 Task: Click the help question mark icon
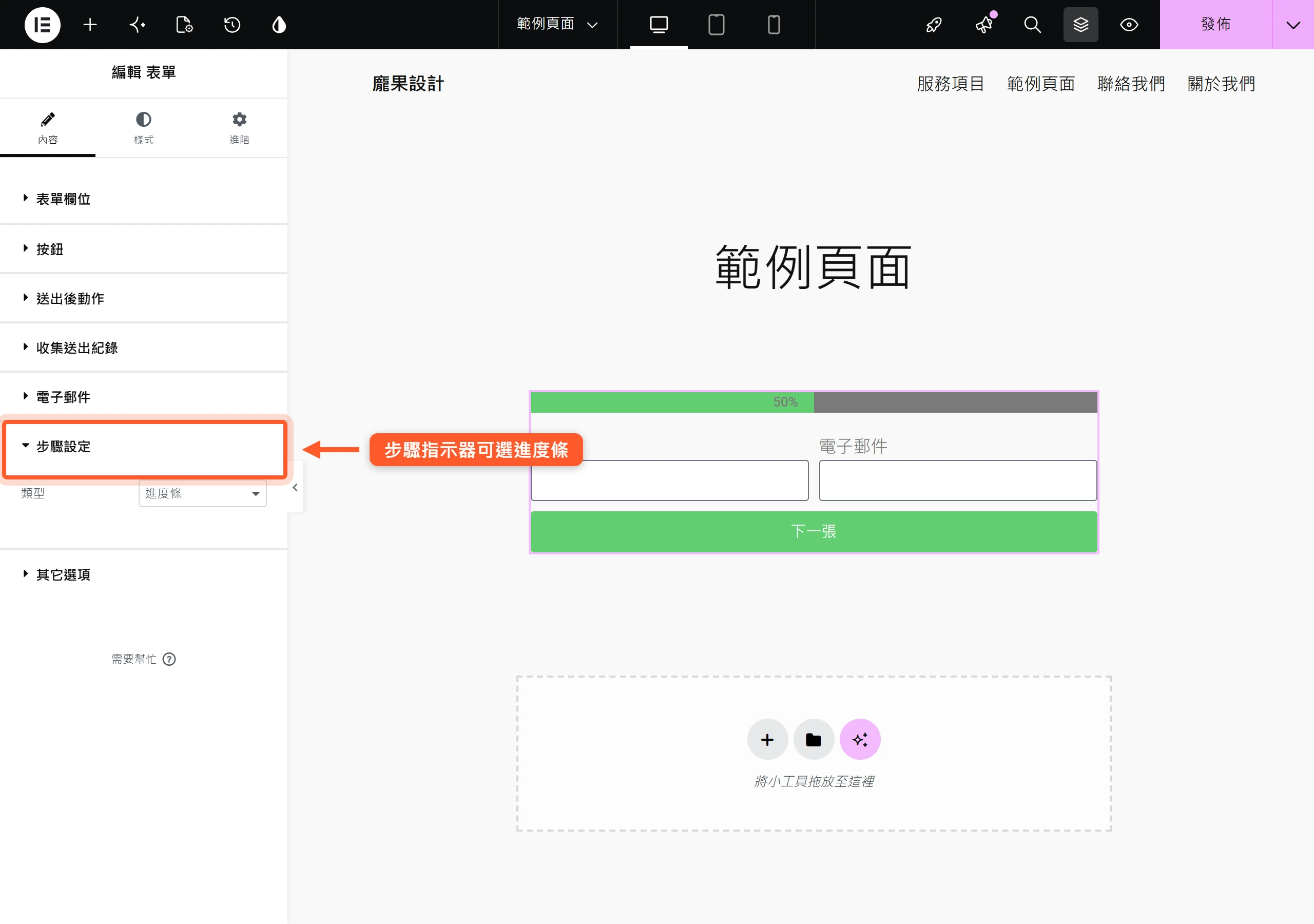tap(169, 659)
